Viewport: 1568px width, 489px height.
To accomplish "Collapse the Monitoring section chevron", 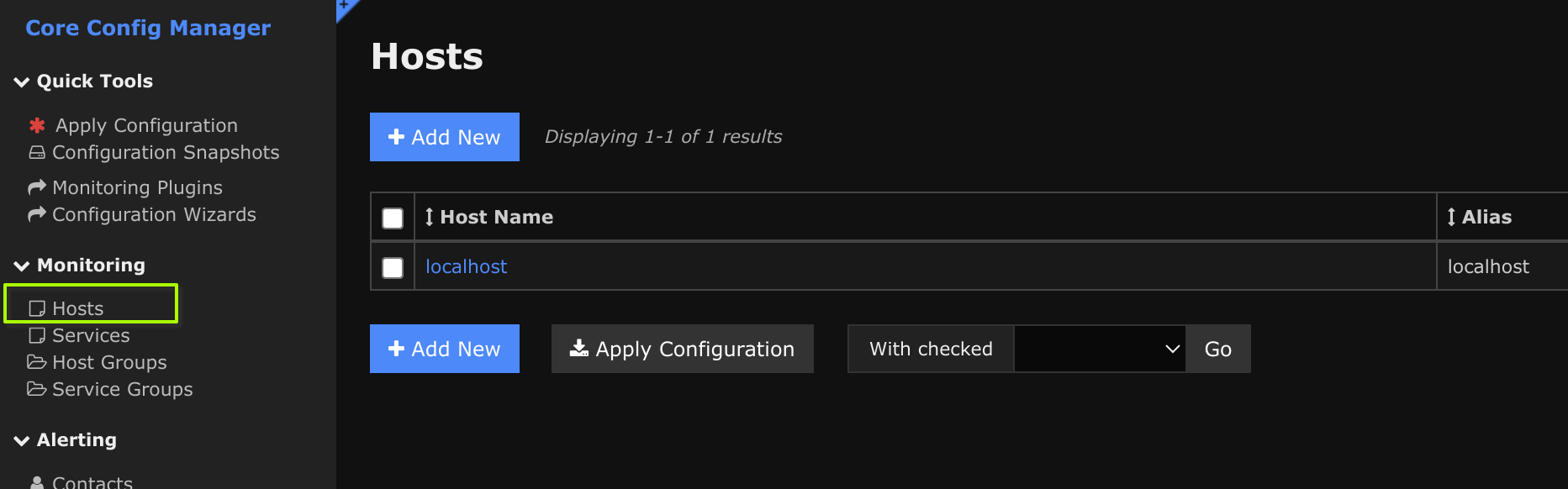I will (x=22, y=266).
